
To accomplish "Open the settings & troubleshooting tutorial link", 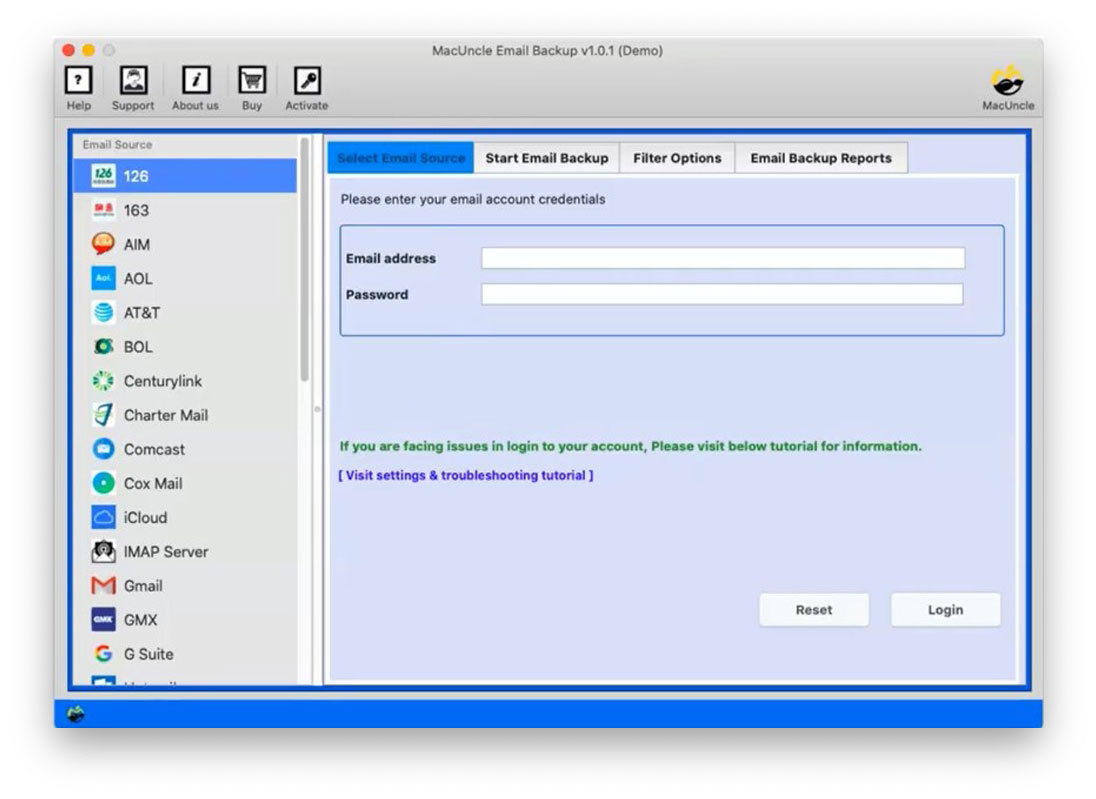I will [465, 476].
